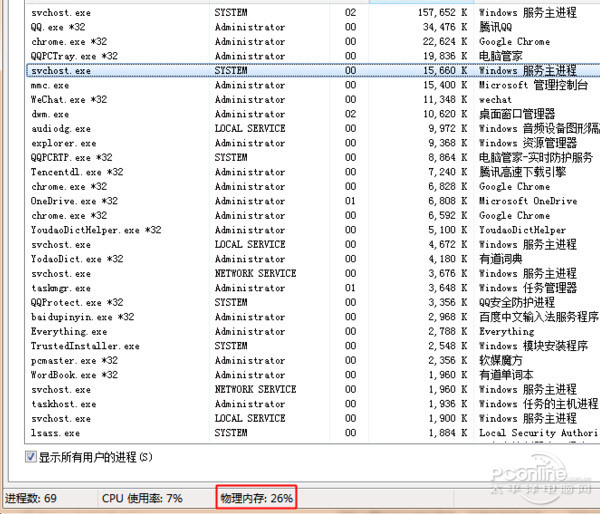
Task: Select the WordBook.exe *32 process
Action: pos(313,375)
